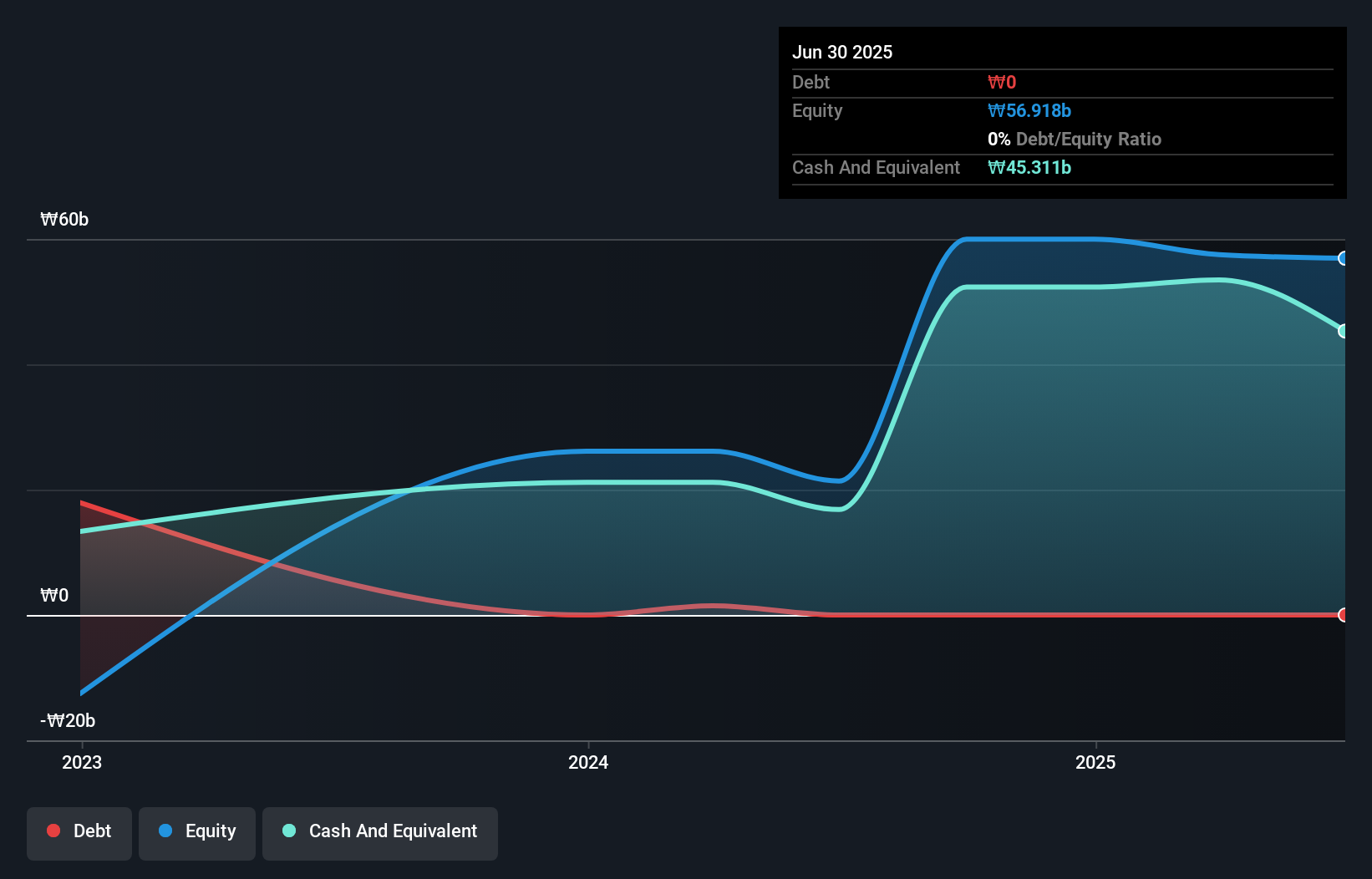
Task: Click the Cash And Equivalent tooltip label
Action: (876, 167)
